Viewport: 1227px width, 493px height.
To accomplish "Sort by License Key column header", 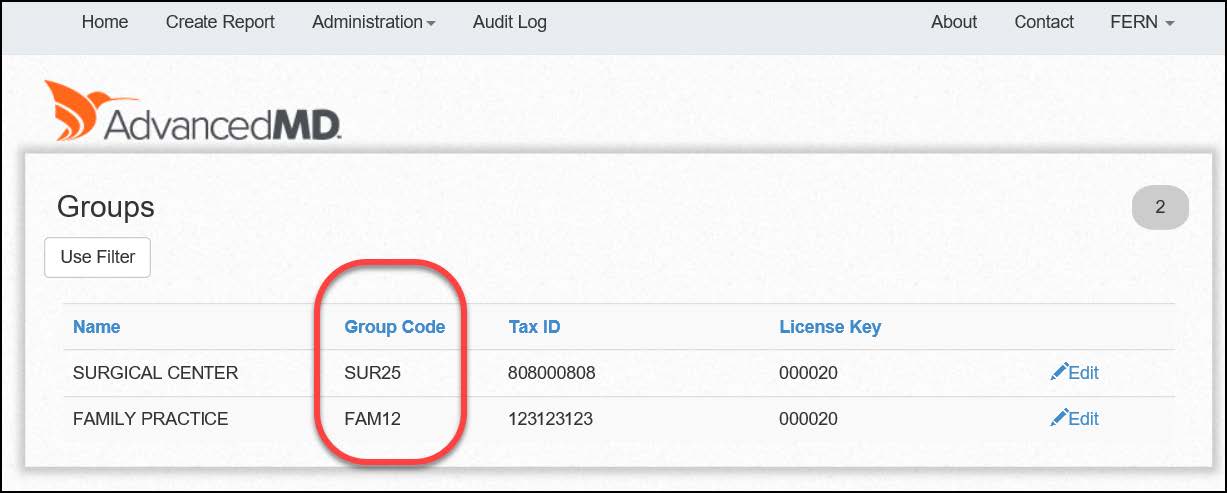I will tap(830, 327).
